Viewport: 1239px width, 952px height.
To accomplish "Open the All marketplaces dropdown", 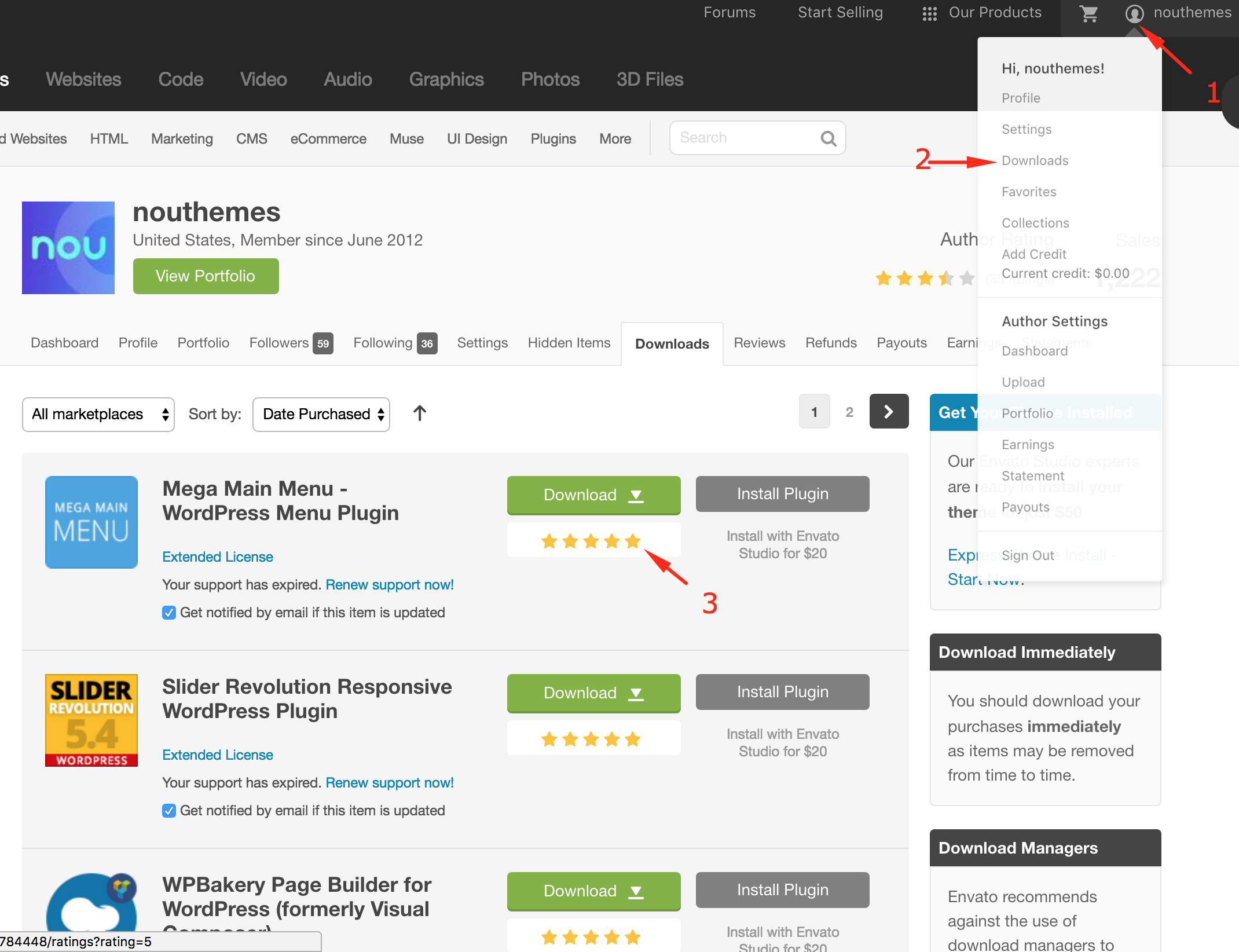I will pyautogui.click(x=98, y=414).
